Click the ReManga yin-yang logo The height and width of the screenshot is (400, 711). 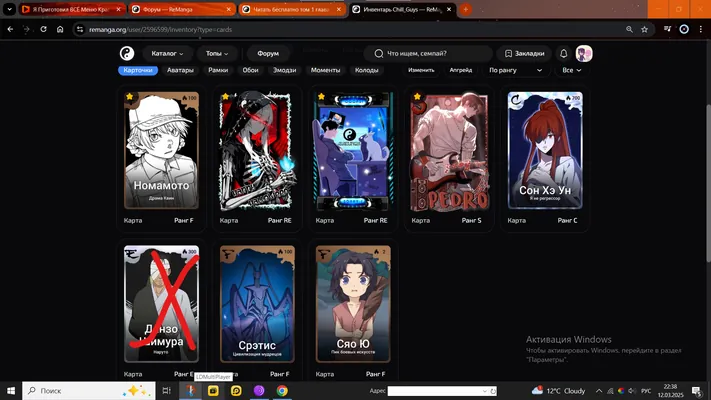(127, 54)
